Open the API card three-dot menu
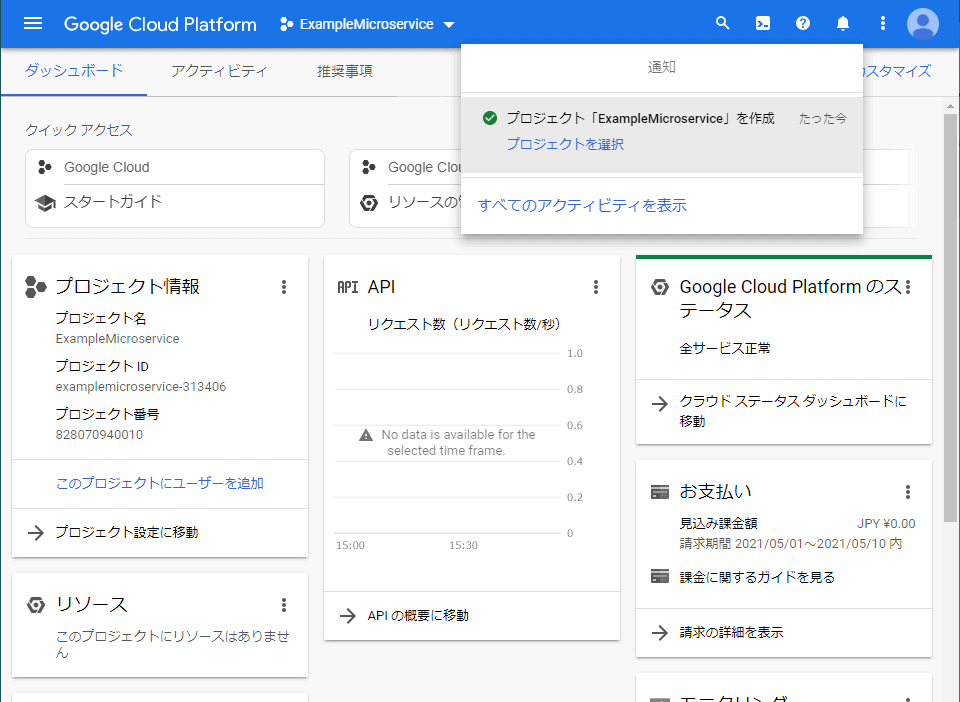The width and height of the screenshot is (960, 702). (x=595, y=287)
